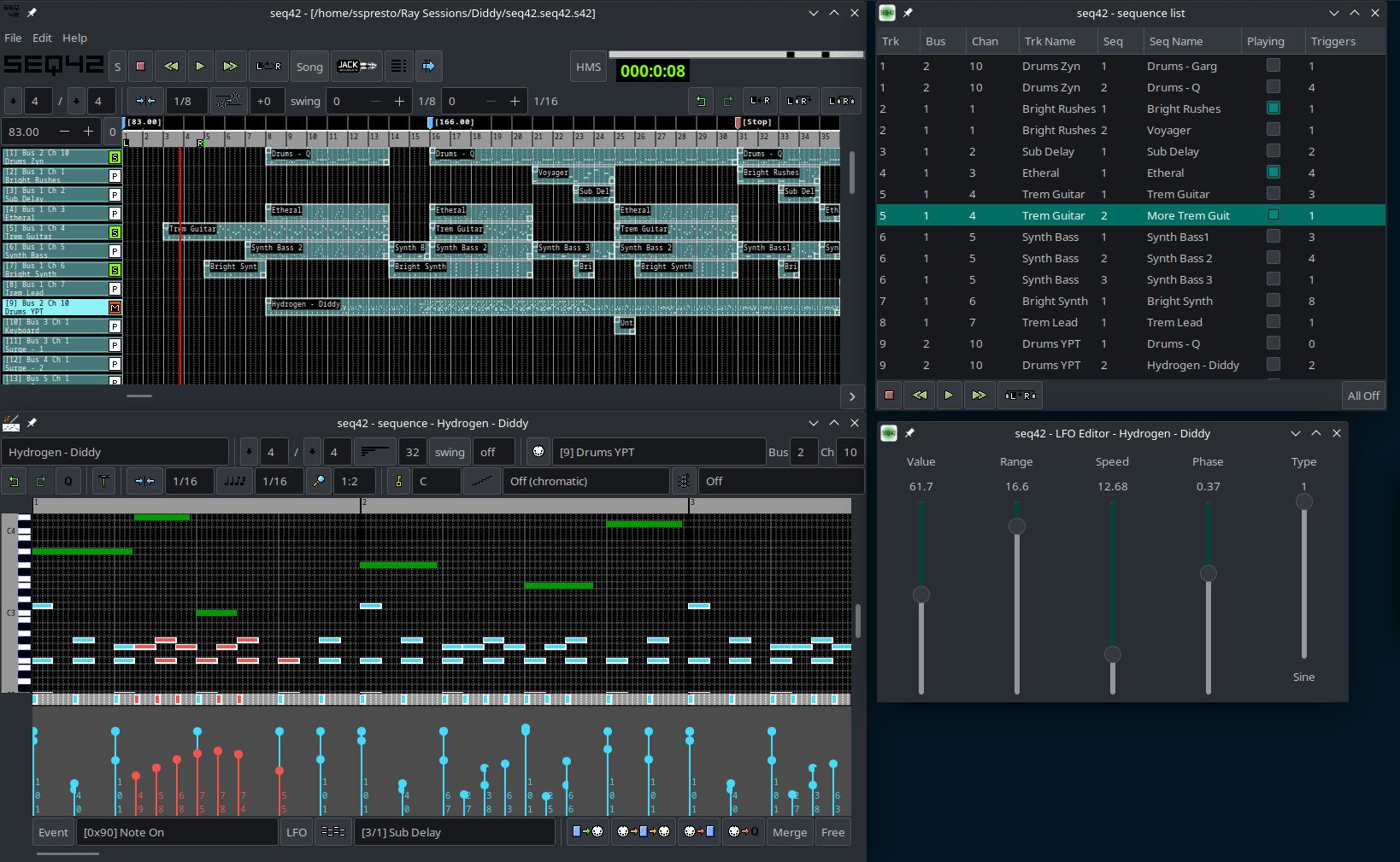Screen dimensions: 1400x862
Task: Open the Help menu
Action: coord(74,38)
